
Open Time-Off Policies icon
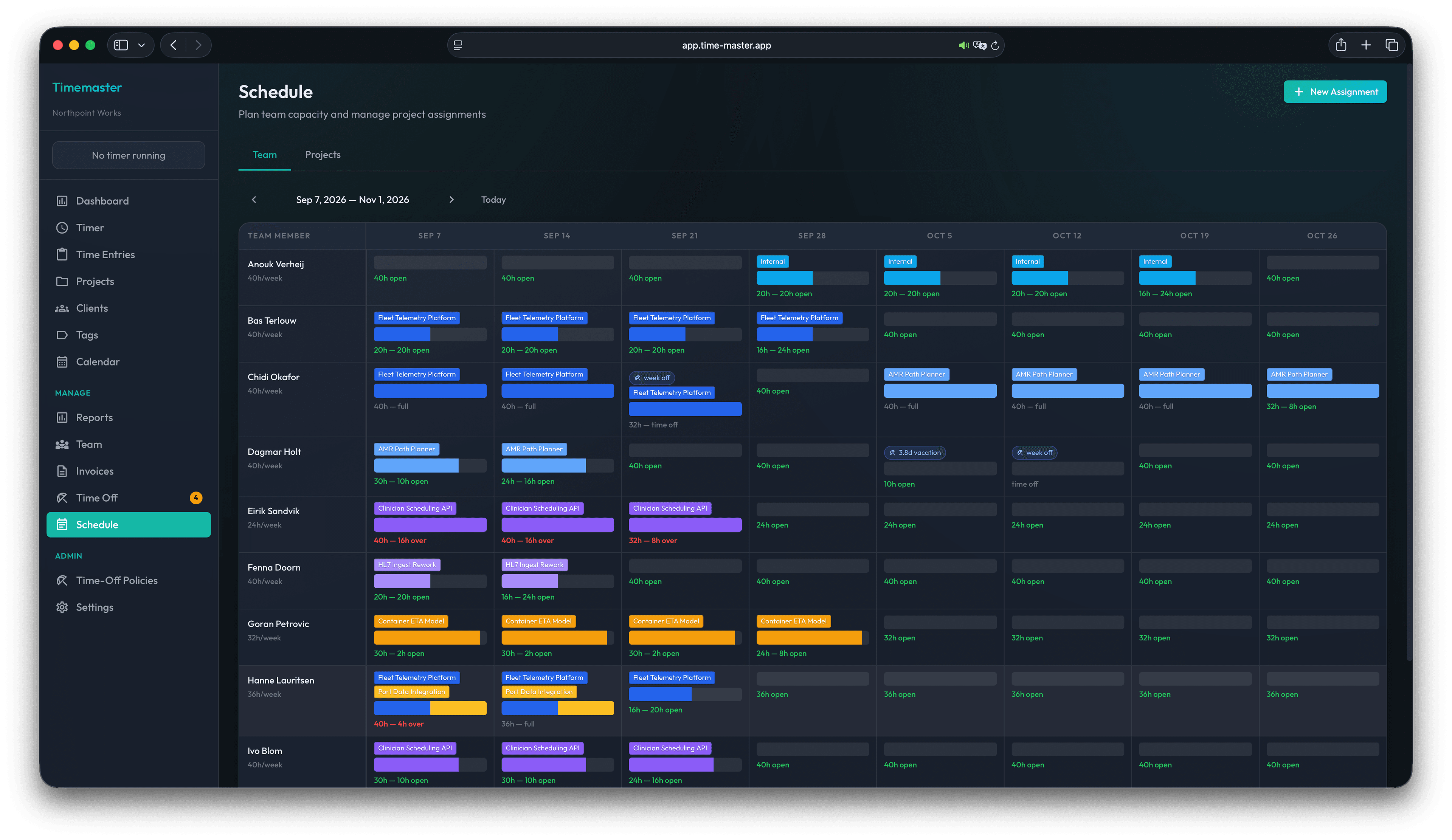tap(62, 580)
